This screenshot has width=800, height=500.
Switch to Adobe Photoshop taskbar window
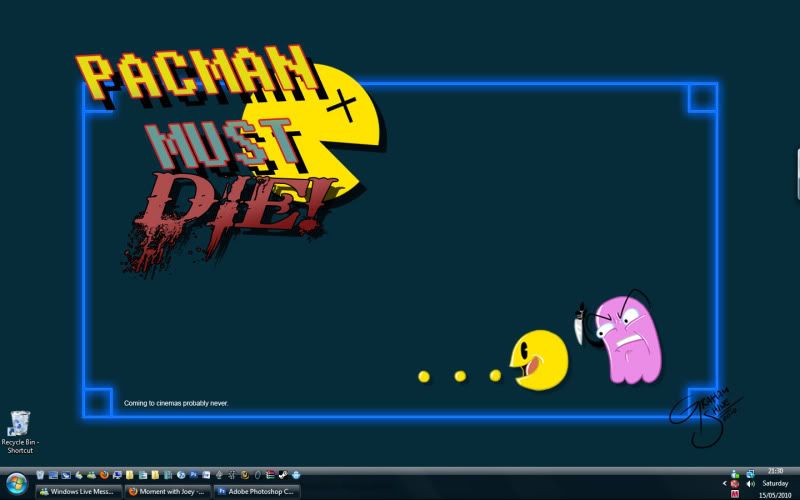tap(257, 492)
